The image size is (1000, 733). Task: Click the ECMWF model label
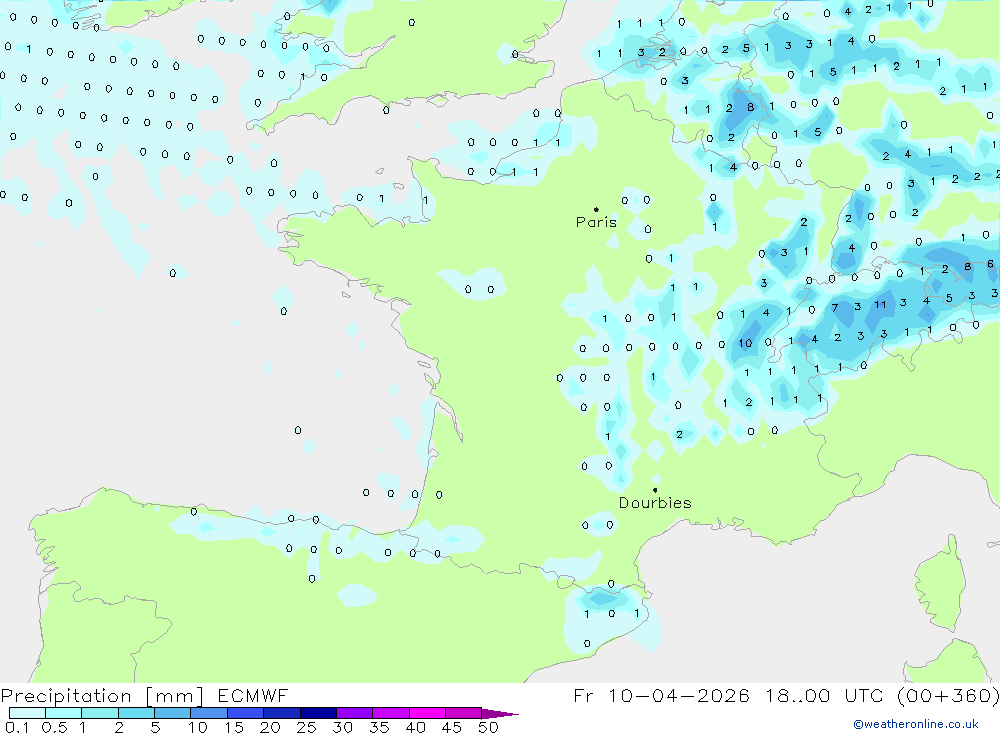click(x=253, y=695)
